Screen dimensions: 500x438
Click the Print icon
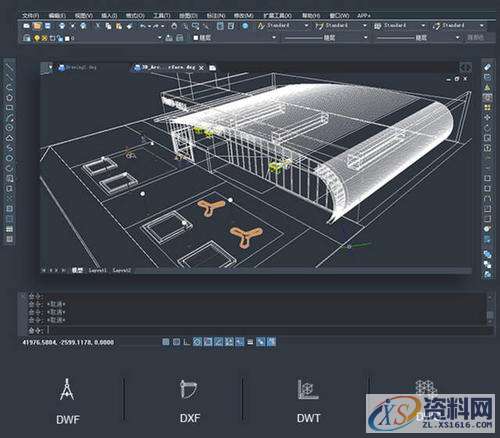tap(62, 26)
